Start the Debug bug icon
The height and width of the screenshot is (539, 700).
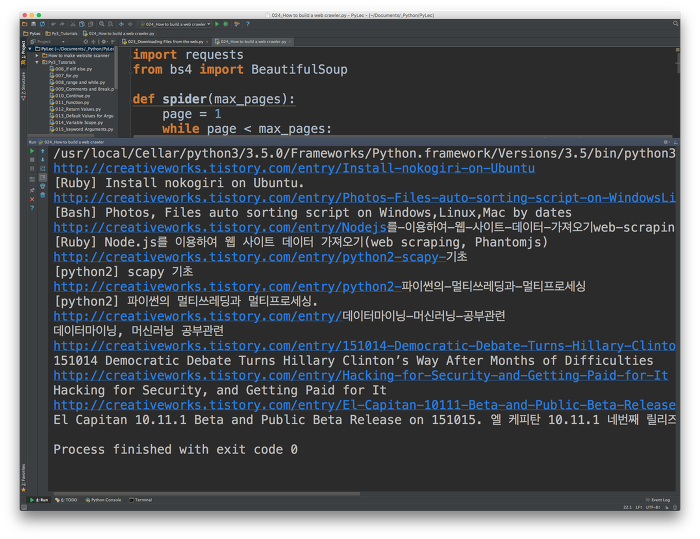pyautogui.click(x=226, y=24)
